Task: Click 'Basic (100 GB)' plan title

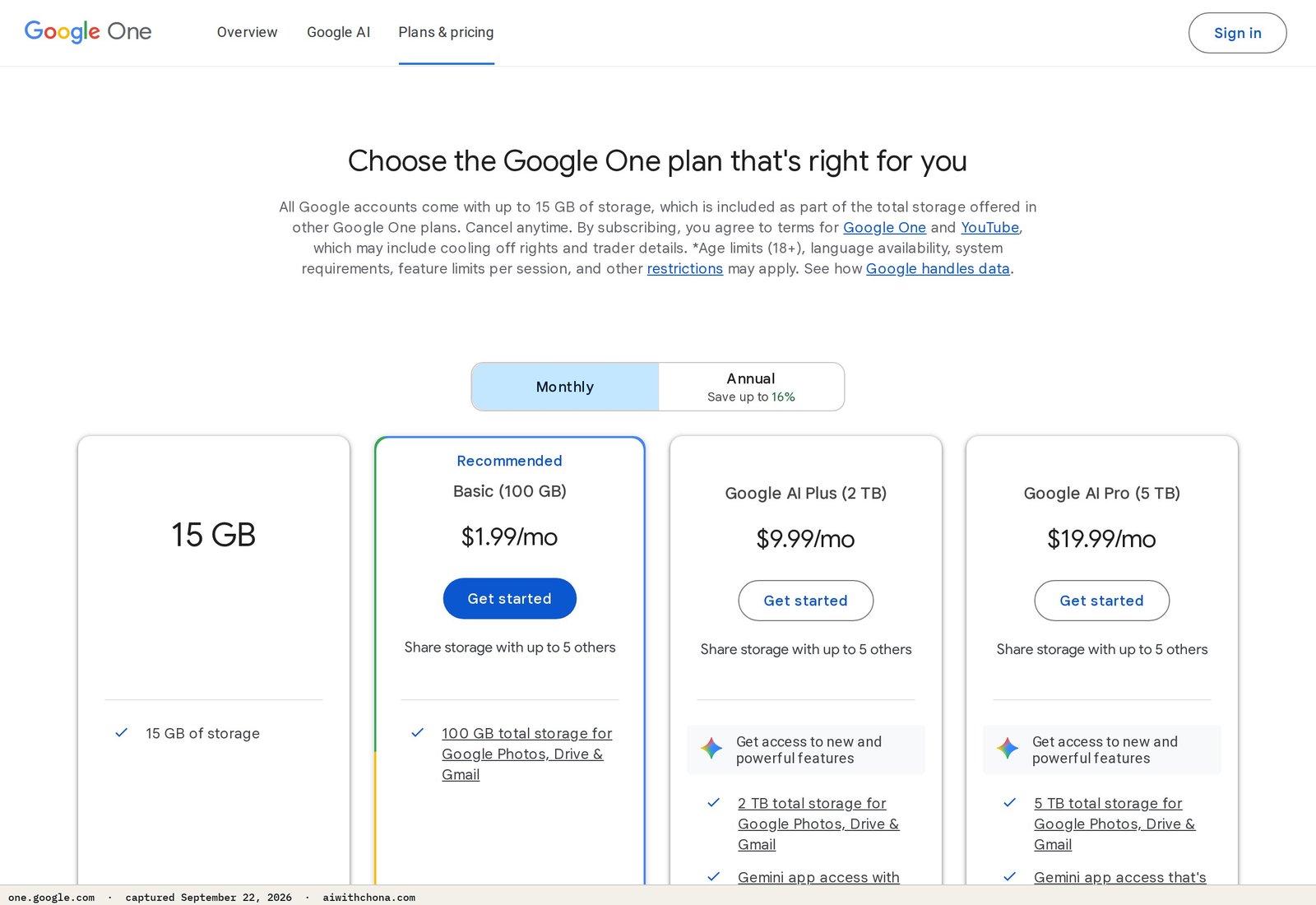Action: (x=510, y=491)
